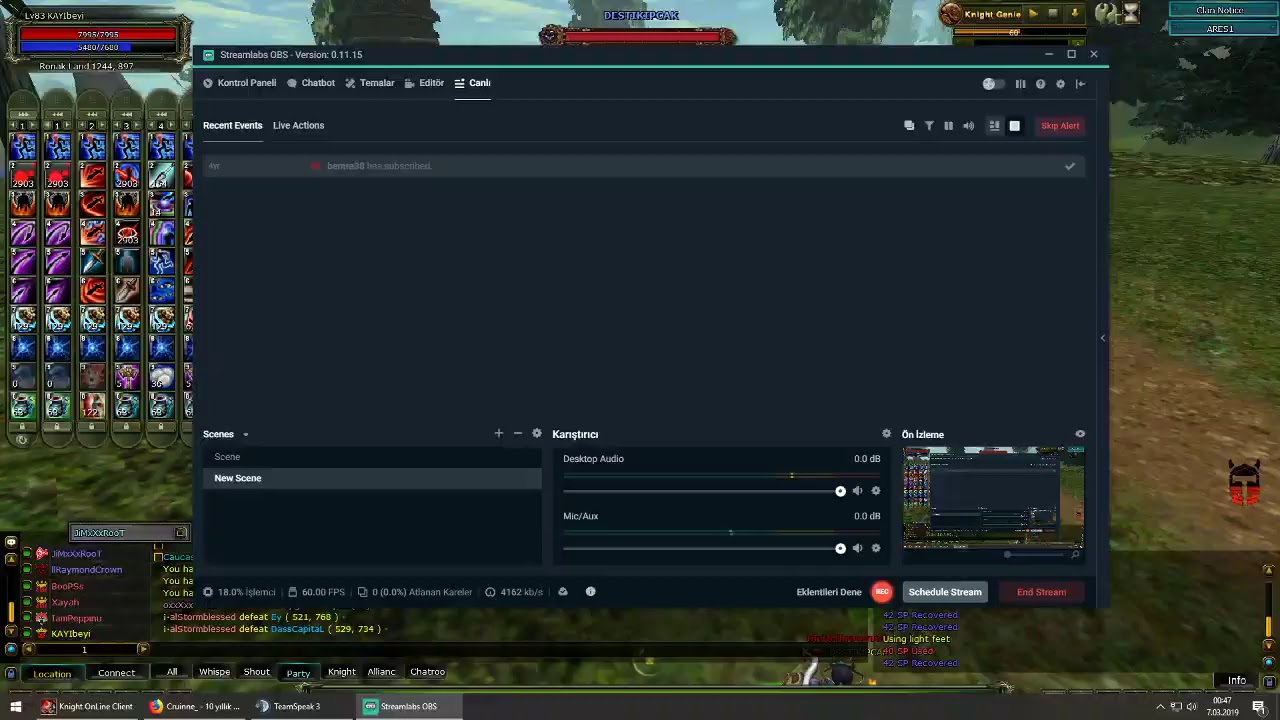The height and width of the screenshot is (720, 1280).
Task: Open the Windows Start button
Action: (x=16, y=706)
